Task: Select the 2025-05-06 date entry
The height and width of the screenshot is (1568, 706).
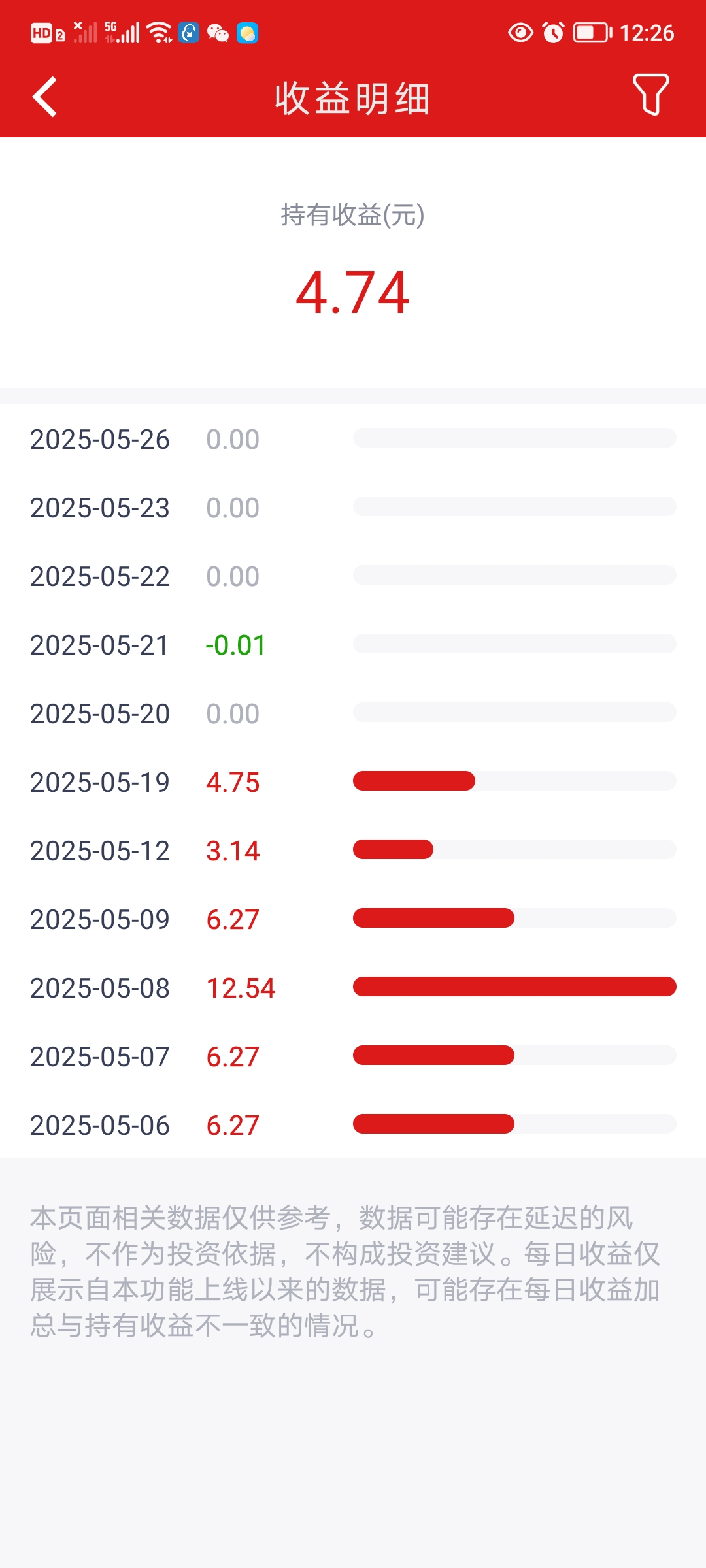Action: tap(100, 1126)
